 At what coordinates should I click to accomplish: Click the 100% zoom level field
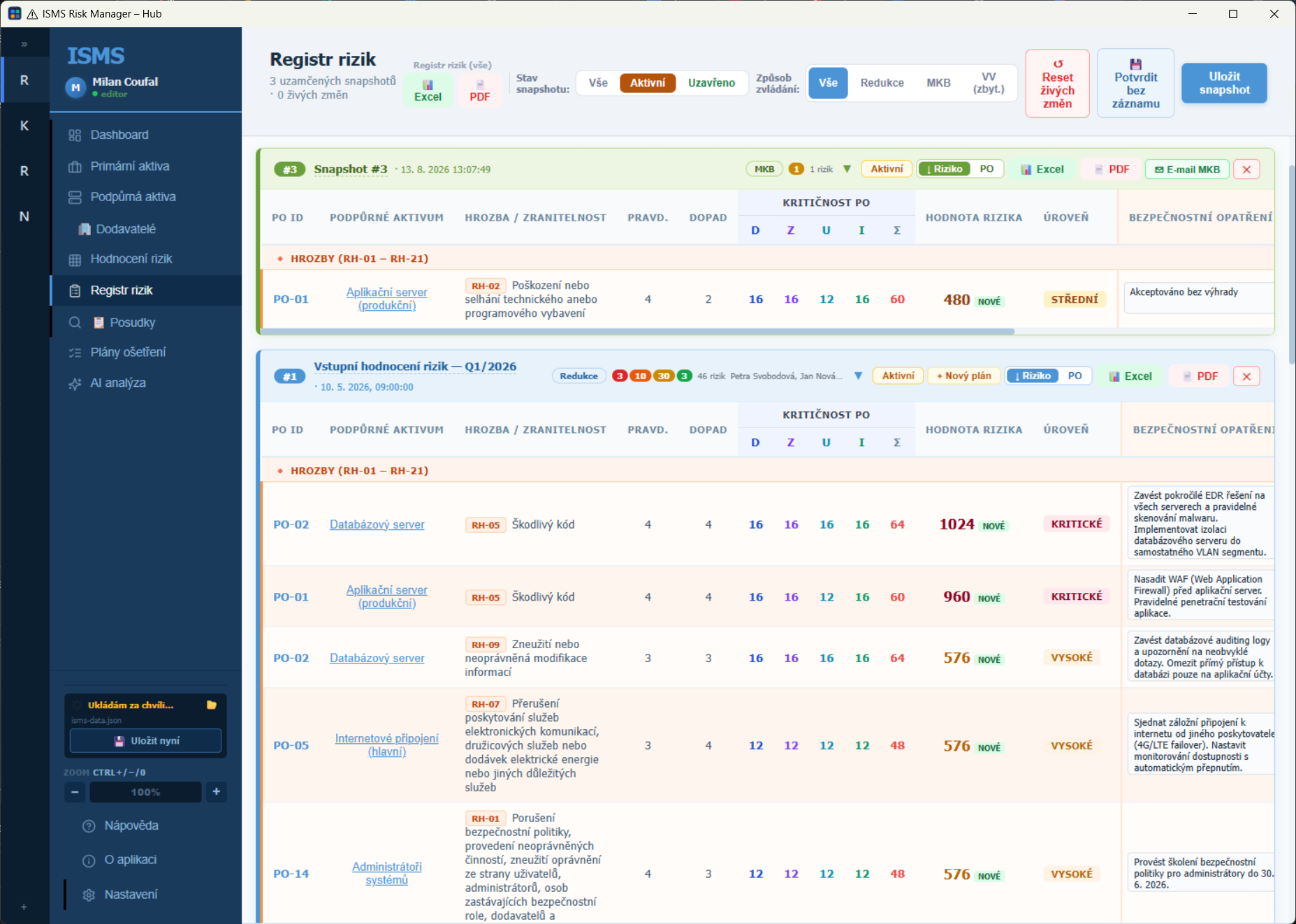coord(145,792)
